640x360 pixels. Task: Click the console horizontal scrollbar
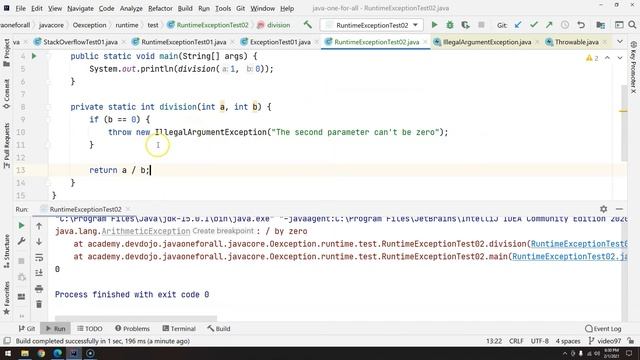pos(136,317)
